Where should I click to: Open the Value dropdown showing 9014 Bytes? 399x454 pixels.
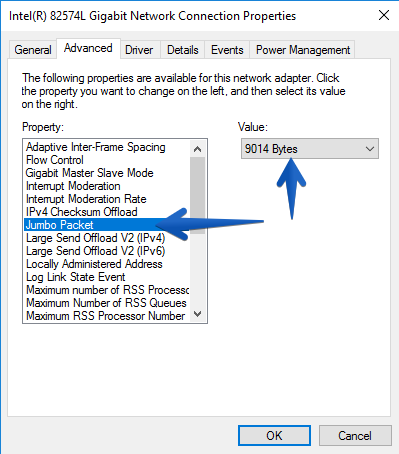coord(310,149)
